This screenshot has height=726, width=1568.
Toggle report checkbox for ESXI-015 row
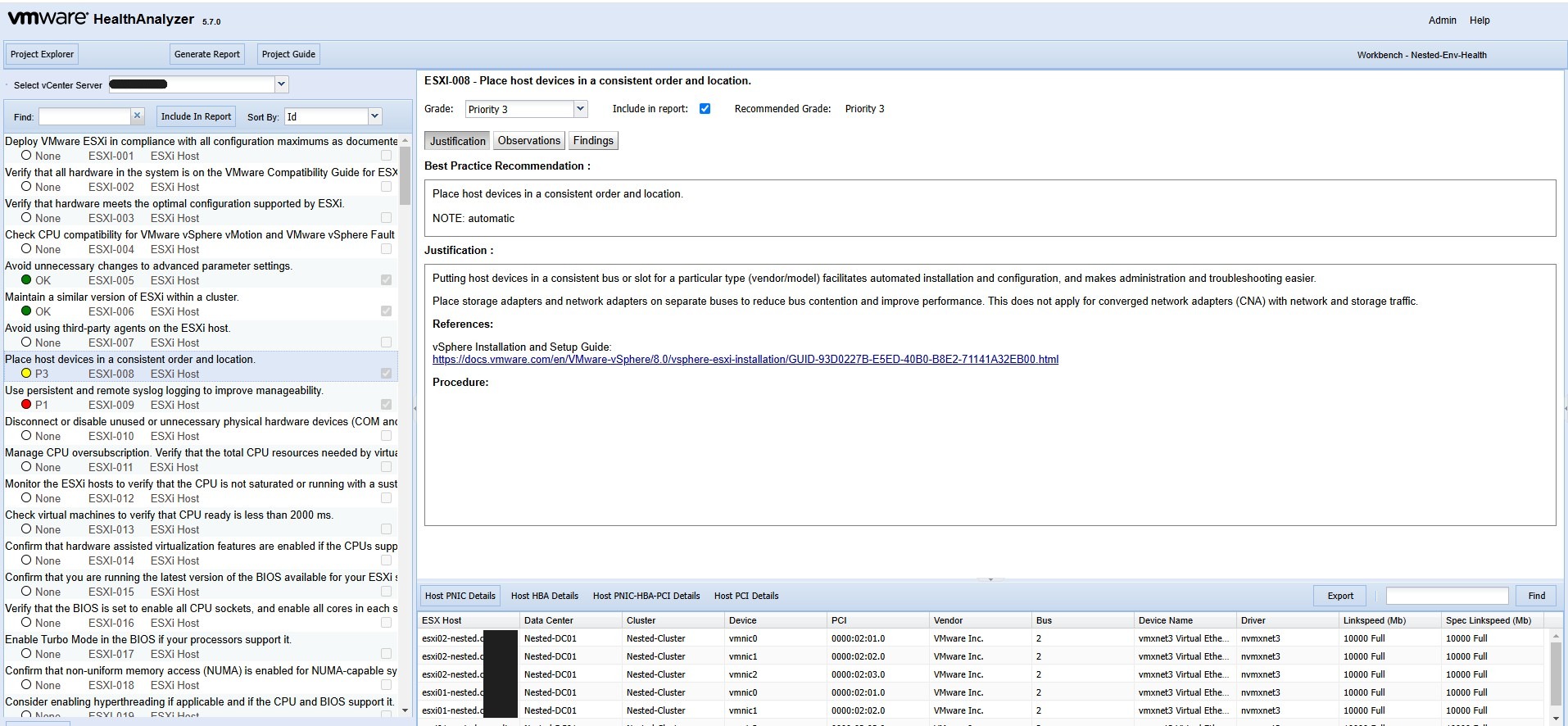click(x=386, y=592)
